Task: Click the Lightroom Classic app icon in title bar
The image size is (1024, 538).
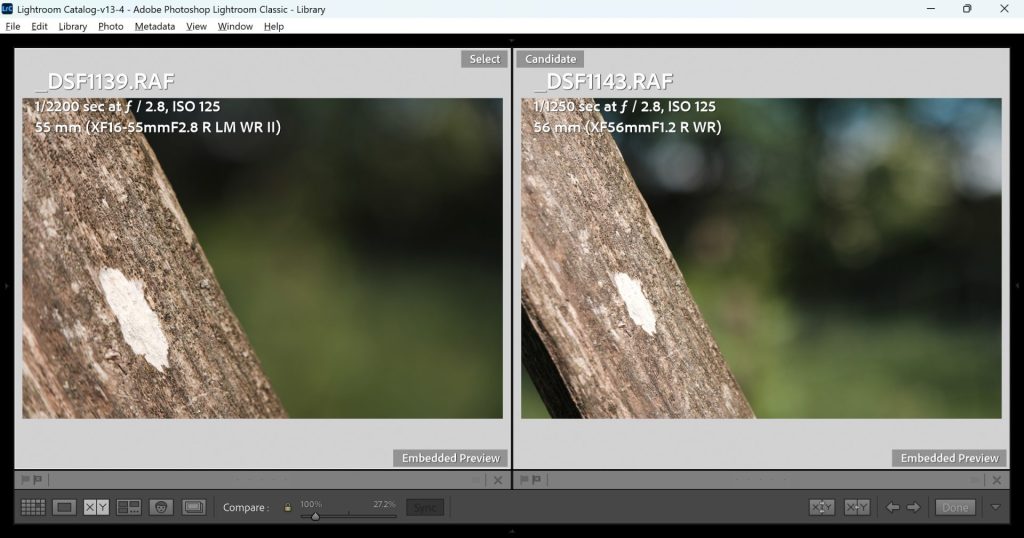Action: (7, 8)
